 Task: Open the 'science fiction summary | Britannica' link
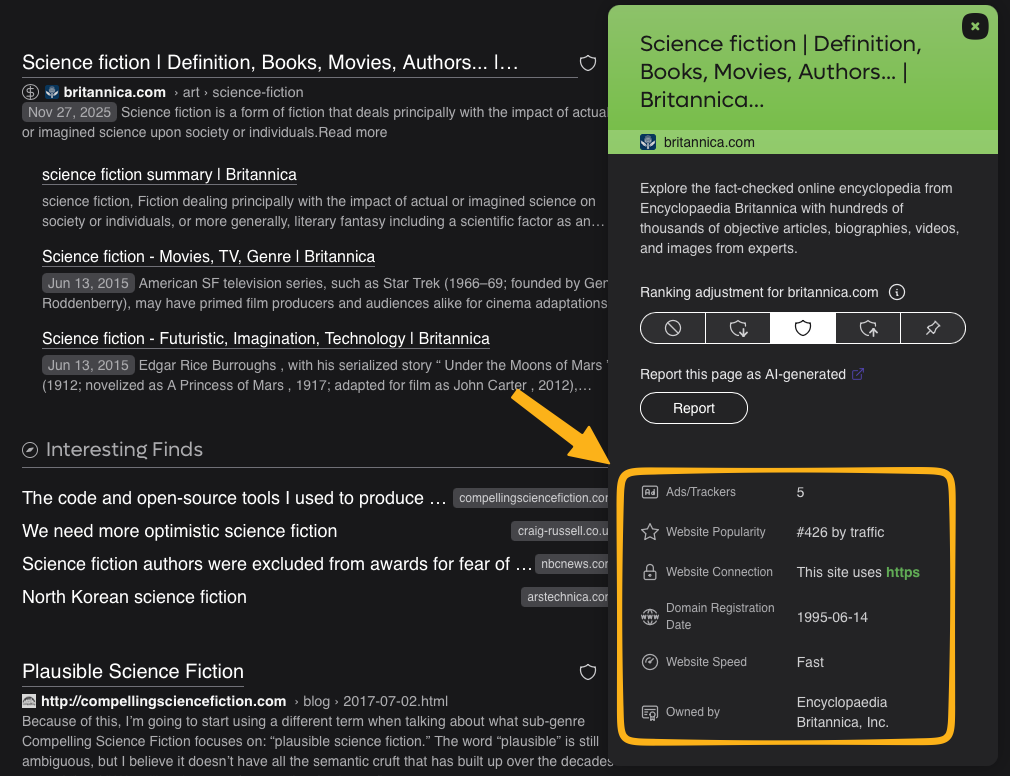coord(169,175)
